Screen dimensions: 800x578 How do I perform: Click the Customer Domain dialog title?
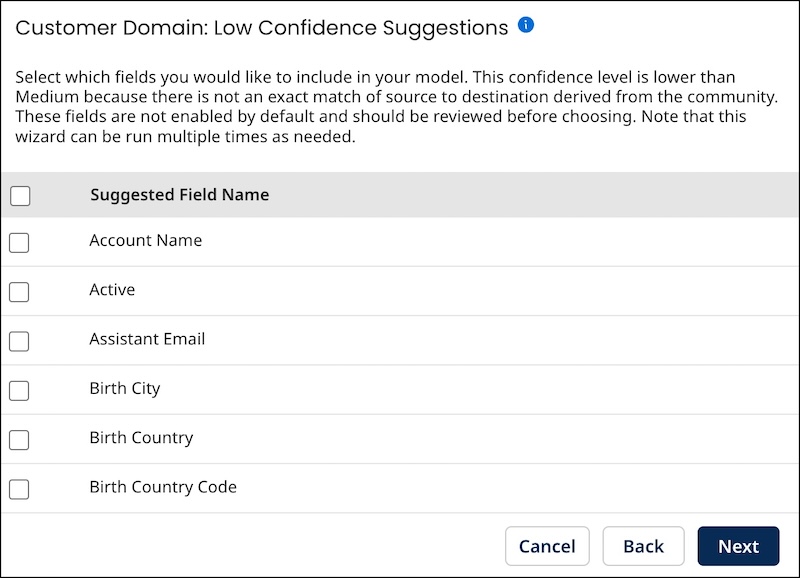pyautogui.click(x=258, y=27)
